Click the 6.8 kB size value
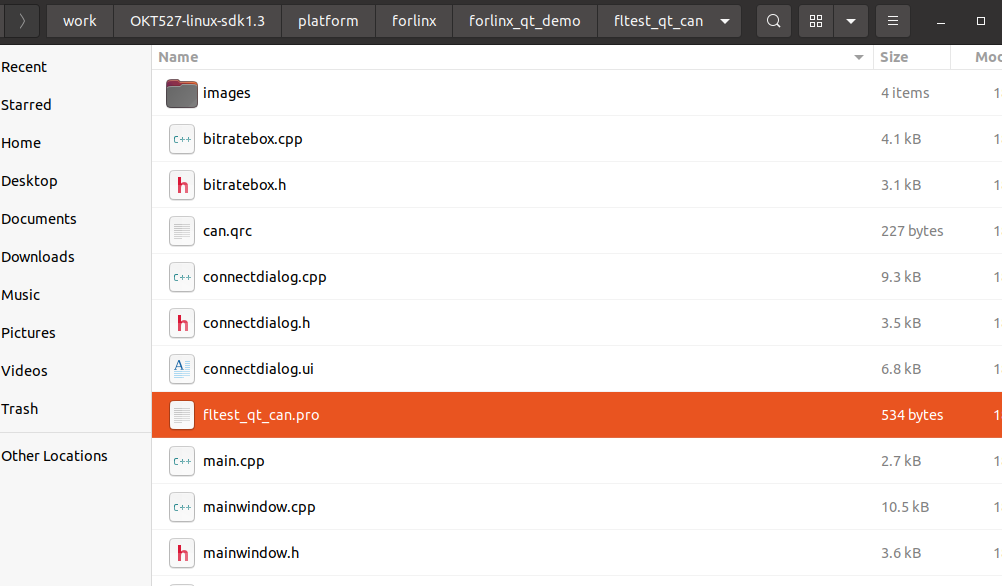1002x586 pixels. [x=901, y=369]
